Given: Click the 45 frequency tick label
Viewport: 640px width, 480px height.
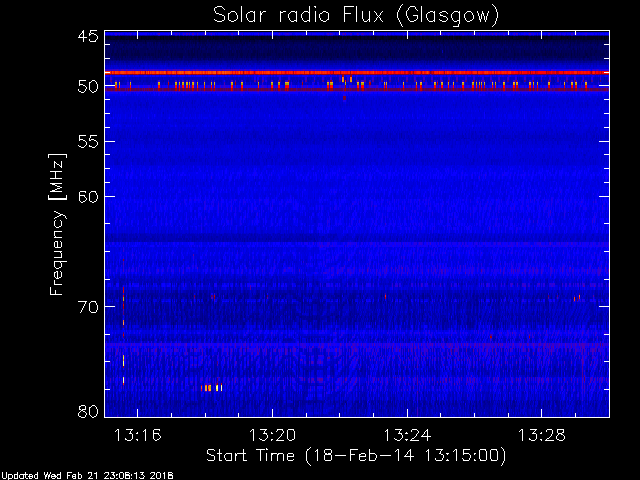Looking at the screenshot, I should (88, 36).
